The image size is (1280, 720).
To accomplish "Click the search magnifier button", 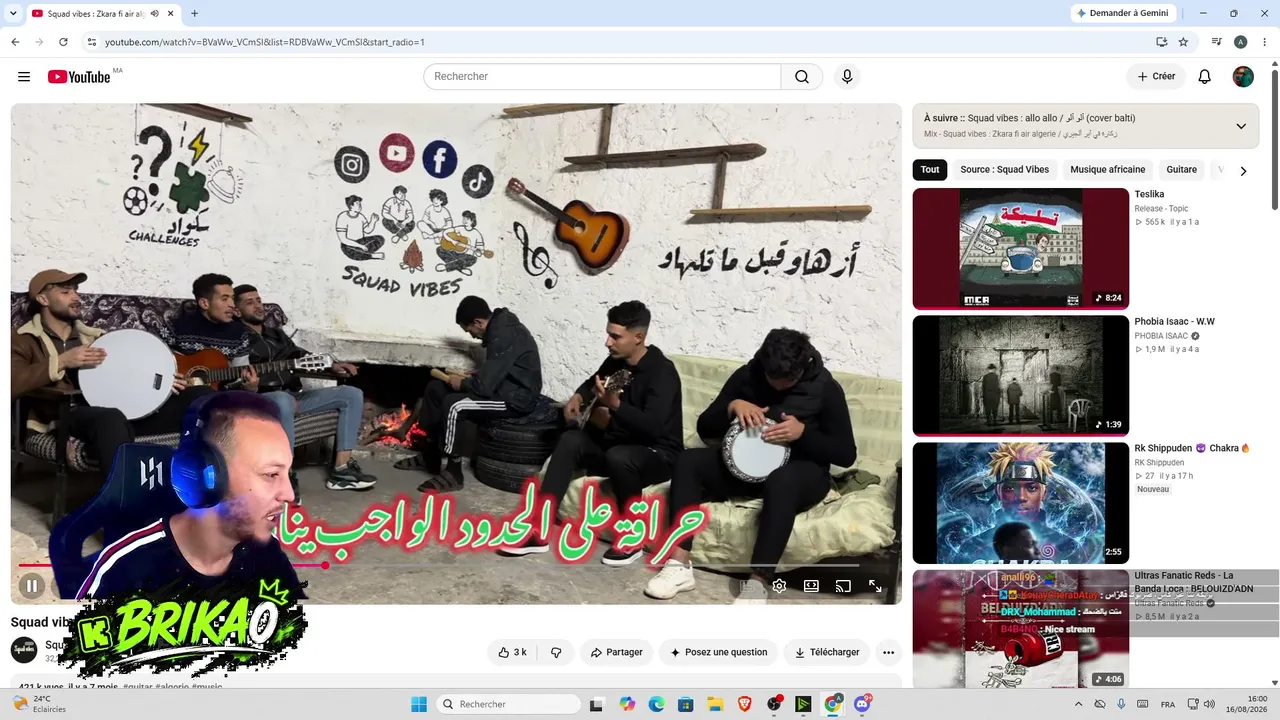I will [x=802, y=77].
